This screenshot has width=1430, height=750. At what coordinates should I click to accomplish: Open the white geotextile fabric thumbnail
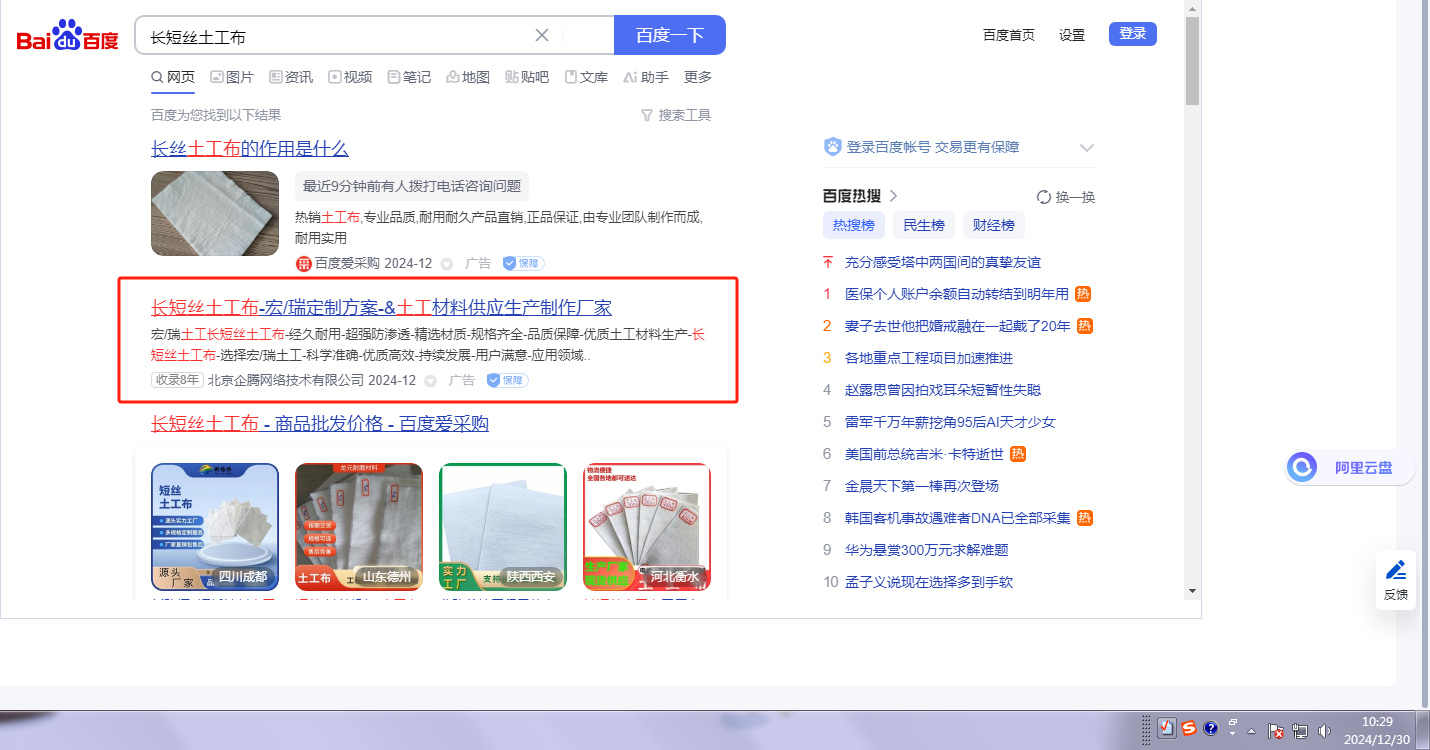coord(215,213)
